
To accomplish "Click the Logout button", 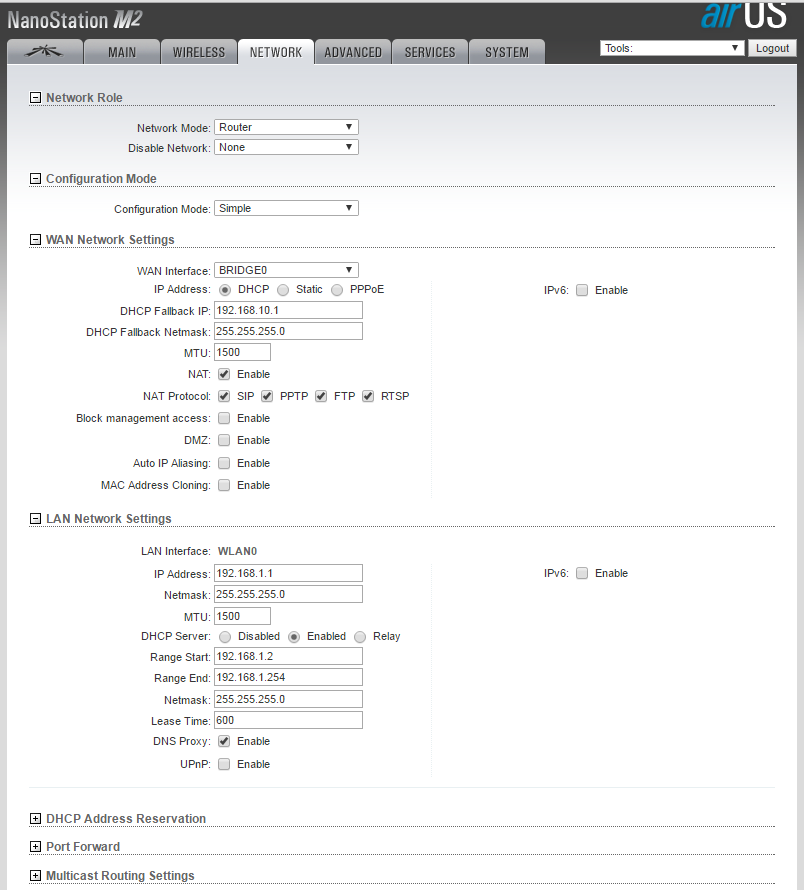I will pyautogui.click(x=772, y=48).
